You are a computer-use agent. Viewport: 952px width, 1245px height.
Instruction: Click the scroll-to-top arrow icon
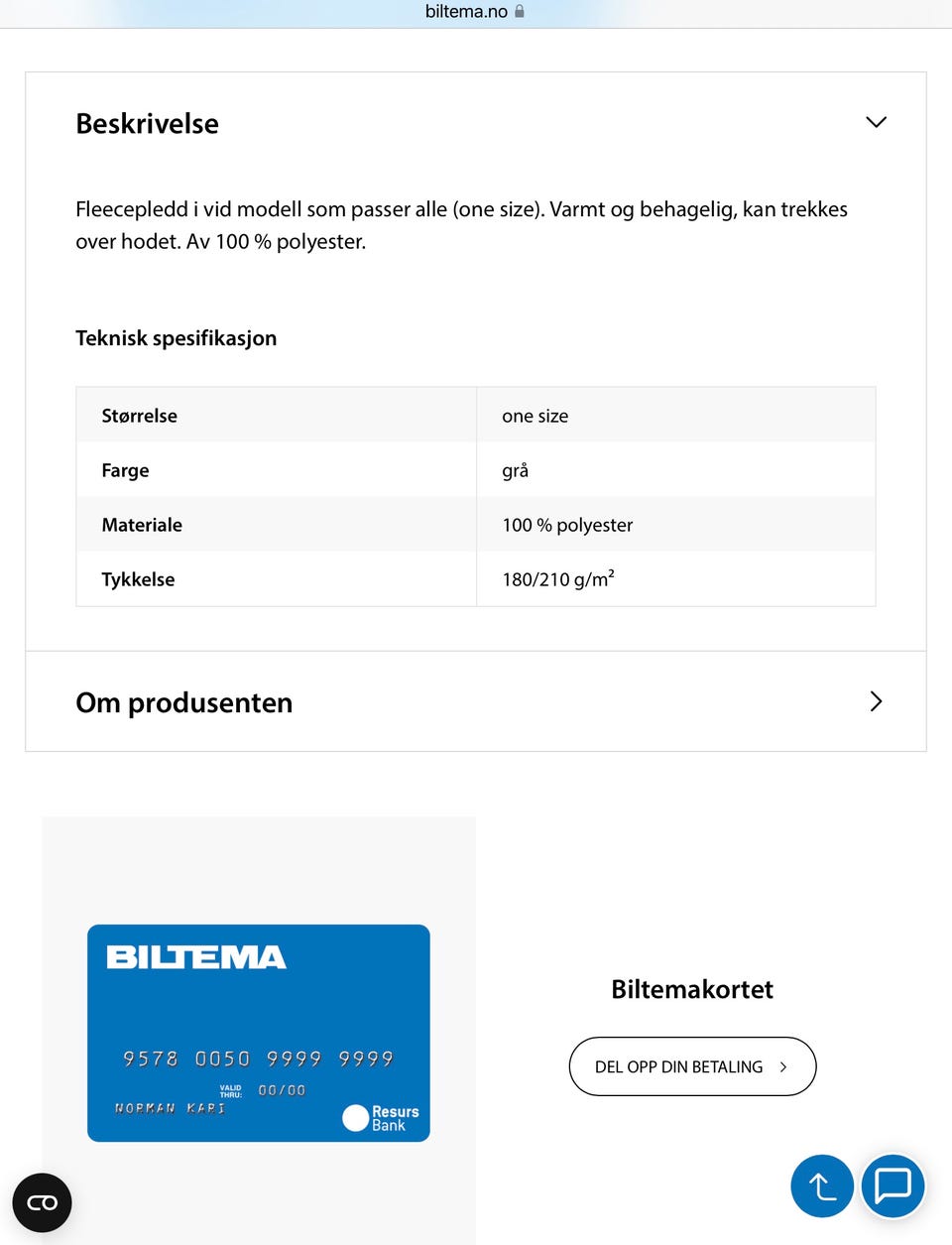pos(822,1185)
